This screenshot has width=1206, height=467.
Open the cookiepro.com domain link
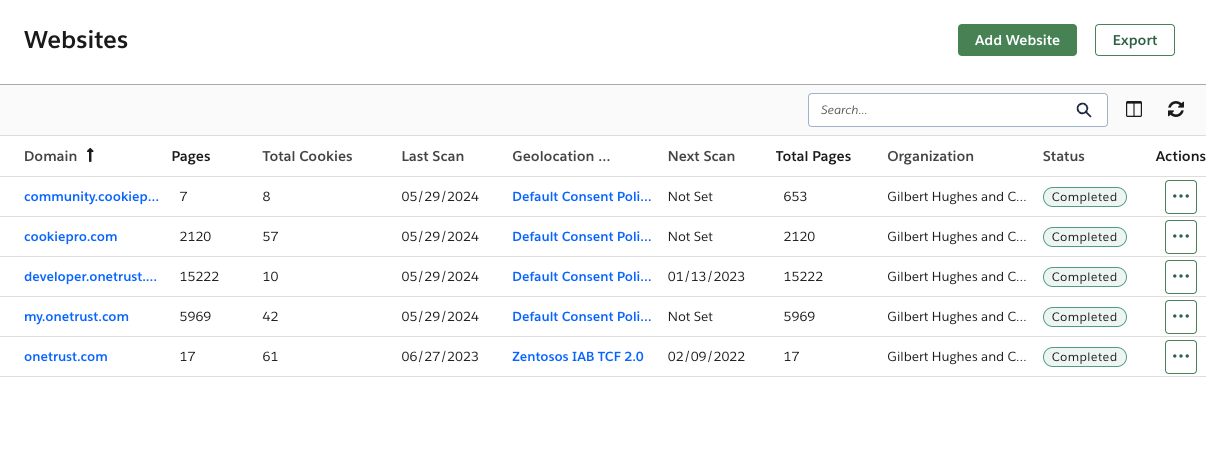pos(71,237)
